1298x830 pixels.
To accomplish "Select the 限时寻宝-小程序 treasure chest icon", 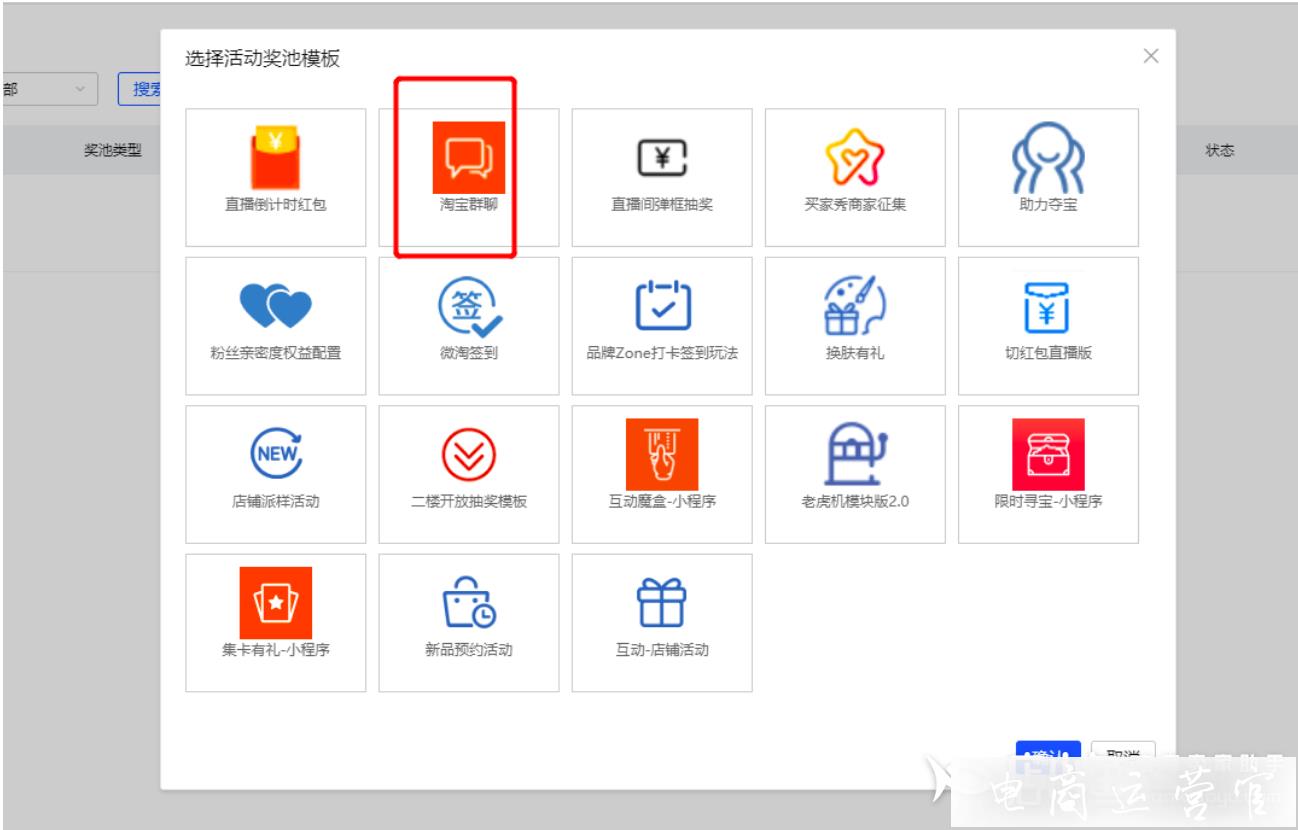I will coord(1048,454).
